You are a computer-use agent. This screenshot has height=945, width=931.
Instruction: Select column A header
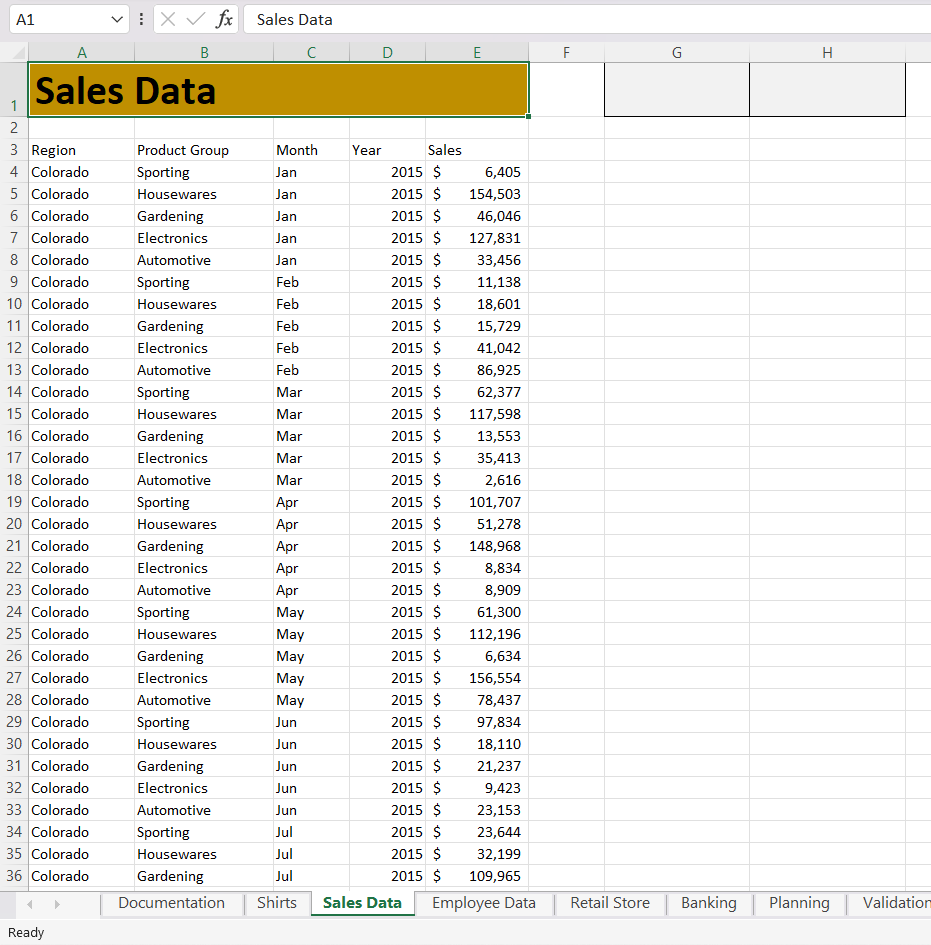coord(81,52)
